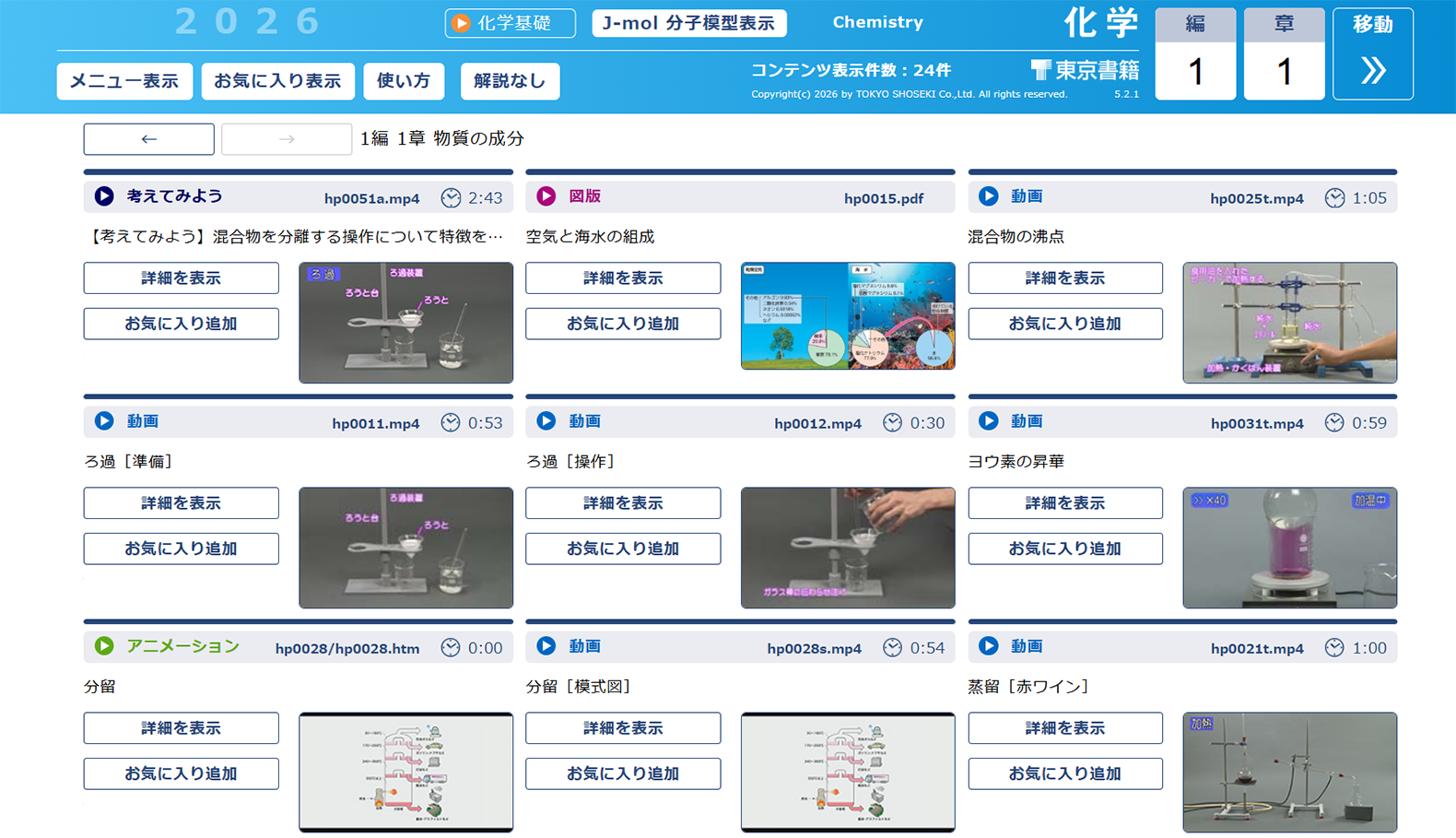Show favorites via お気に入り表示
Viewport: 1456px width, 838px height.
pyautogui.click(x=277, y=81)
